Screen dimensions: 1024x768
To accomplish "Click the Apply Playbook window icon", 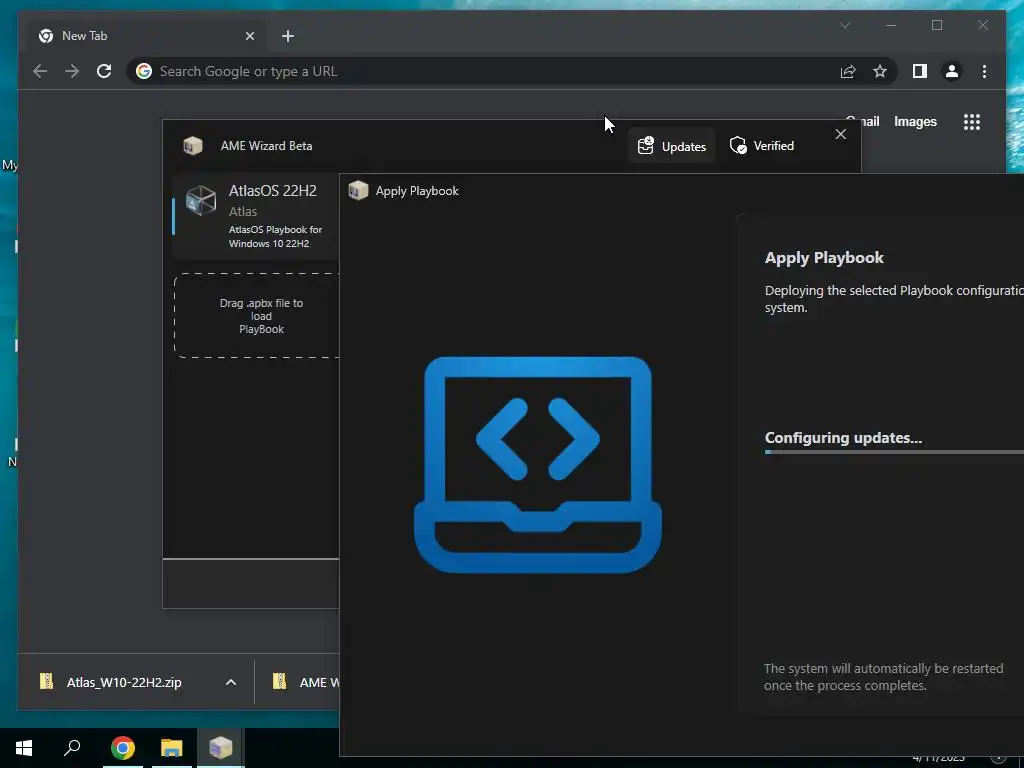I will click(358, 191).
